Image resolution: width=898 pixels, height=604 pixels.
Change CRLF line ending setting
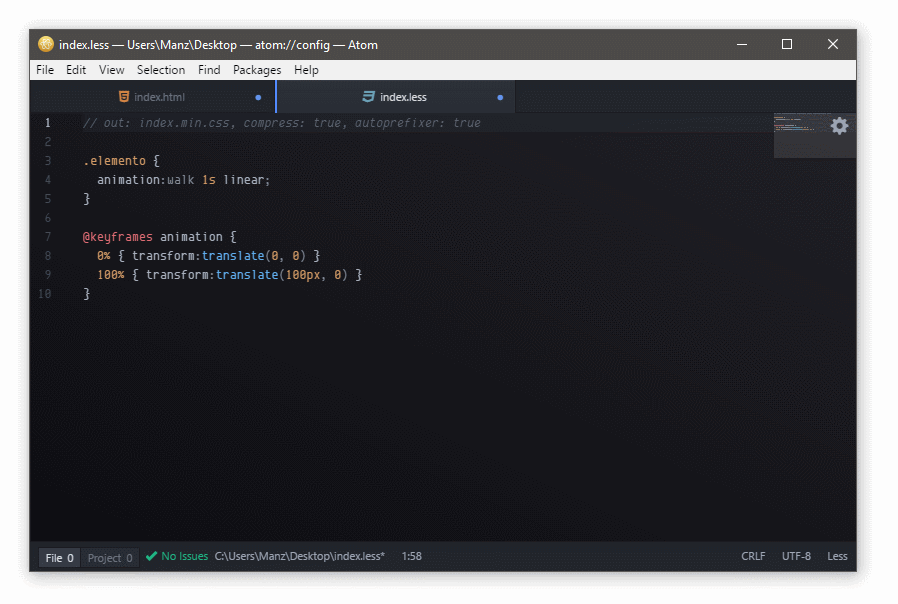[753, 556]
